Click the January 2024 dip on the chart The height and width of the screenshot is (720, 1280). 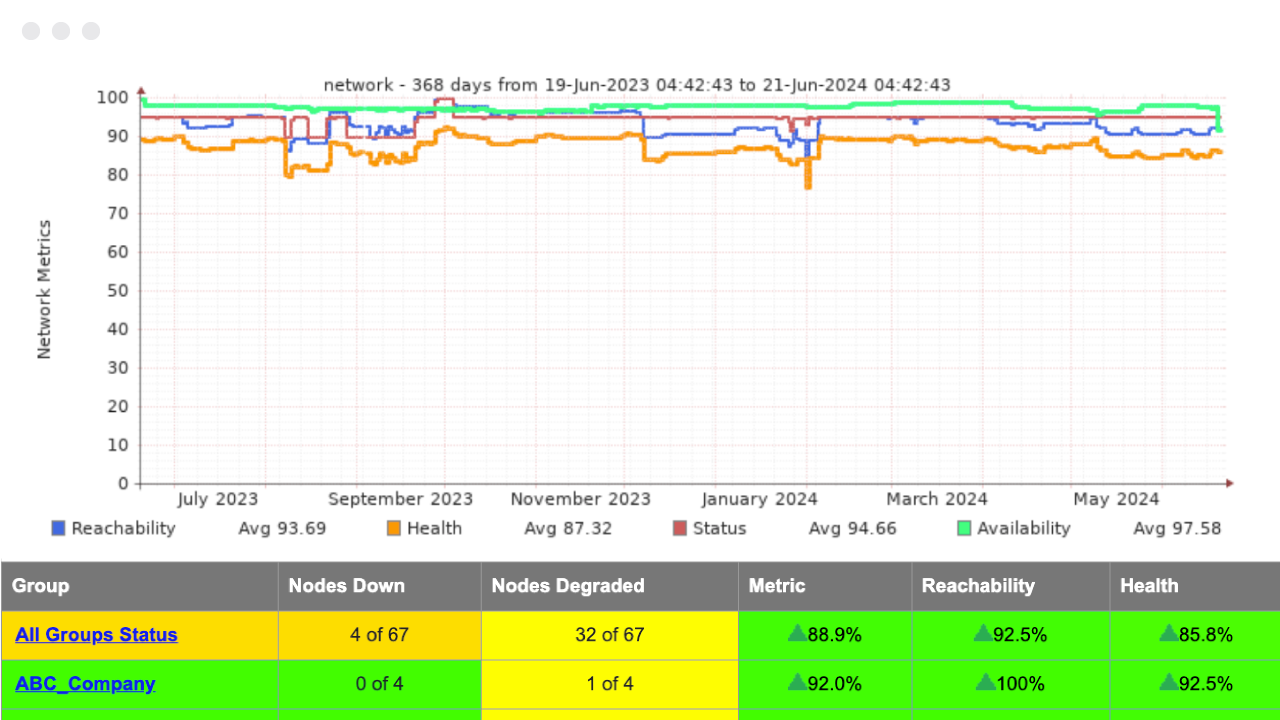(807, 180)
